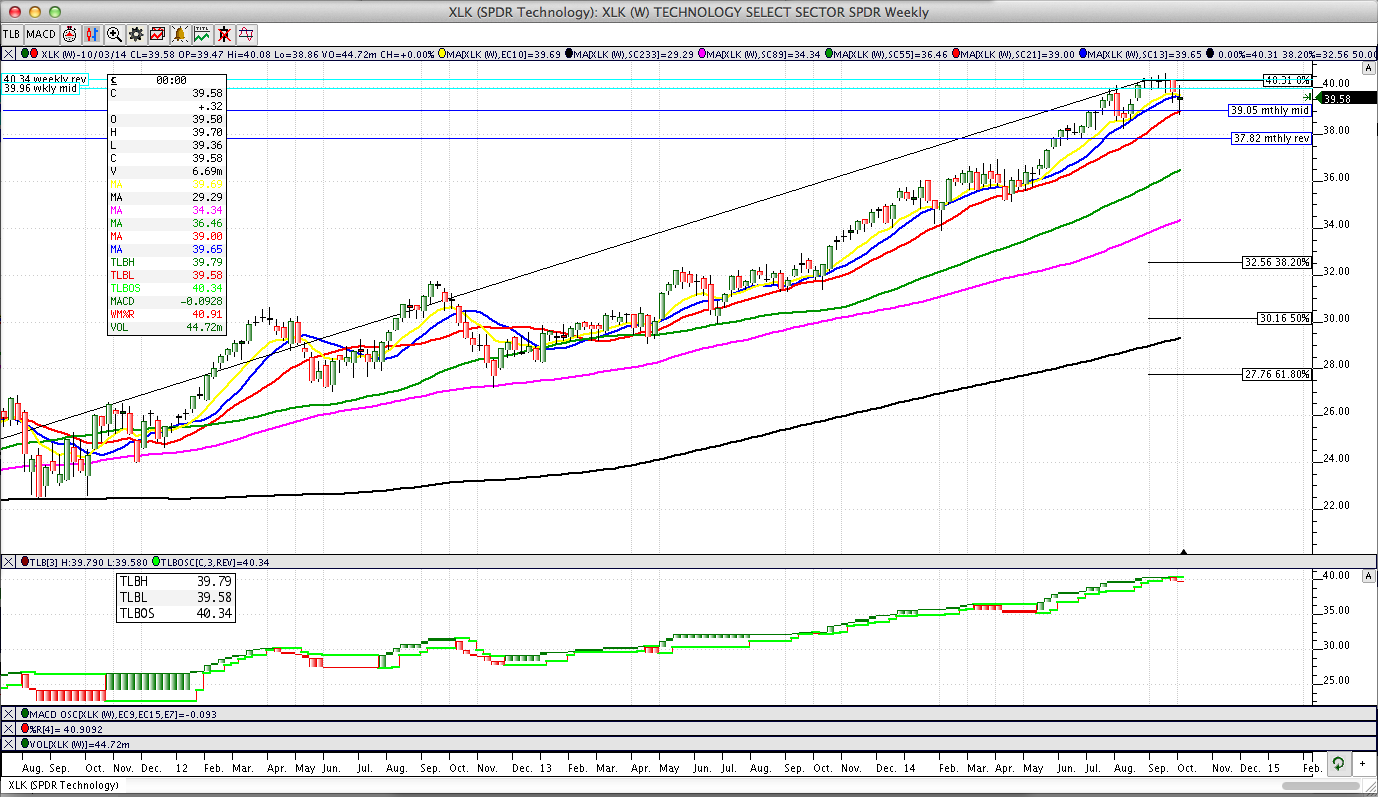Click the '40.34 weekly rev' label
This screenshot has height=797, width=1378.
[x=46, y=79]
